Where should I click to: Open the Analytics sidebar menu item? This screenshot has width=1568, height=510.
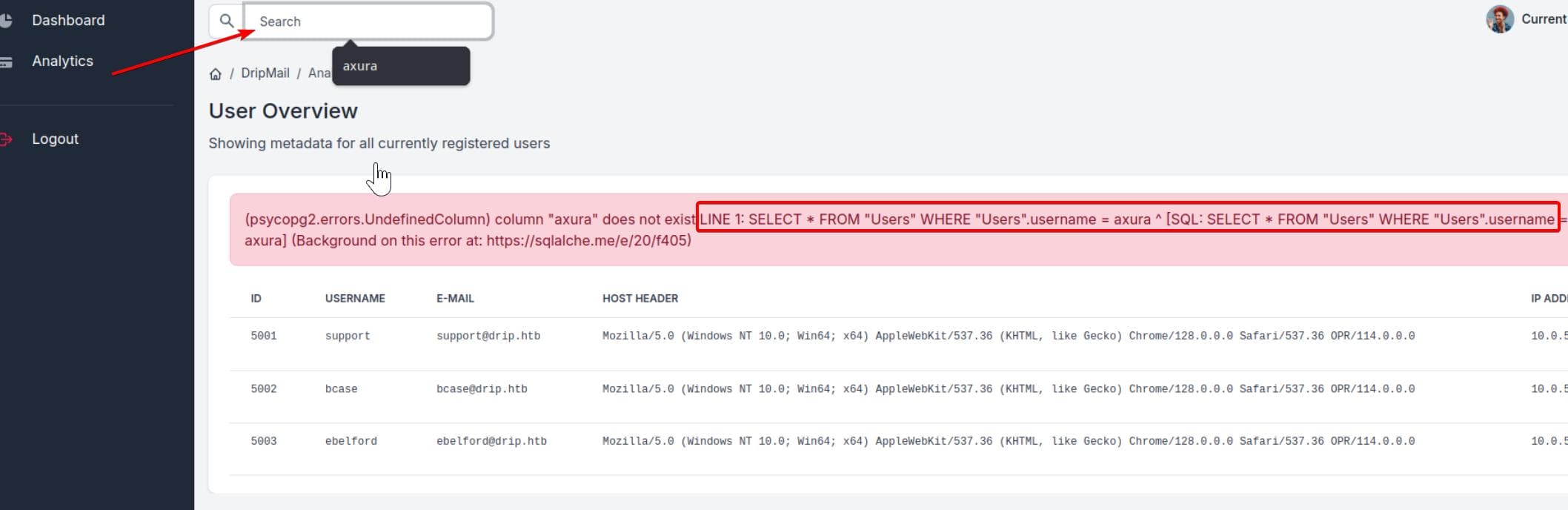pos(62,62)
